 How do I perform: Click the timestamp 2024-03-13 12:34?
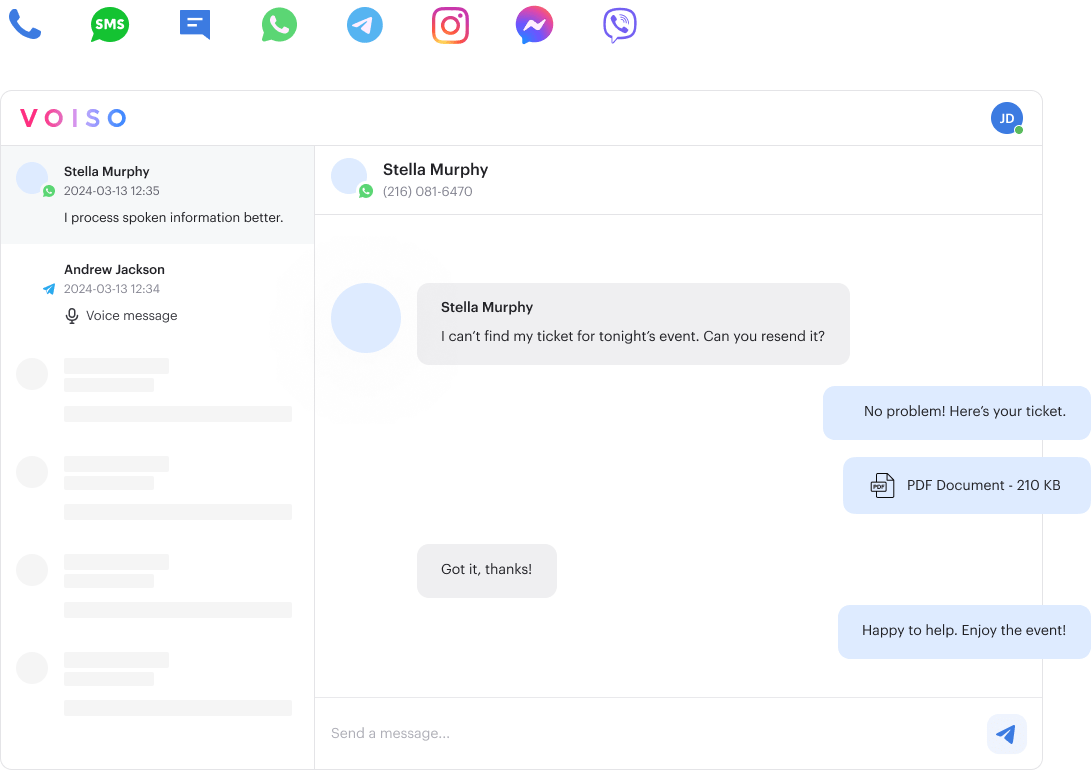[111, 289]
